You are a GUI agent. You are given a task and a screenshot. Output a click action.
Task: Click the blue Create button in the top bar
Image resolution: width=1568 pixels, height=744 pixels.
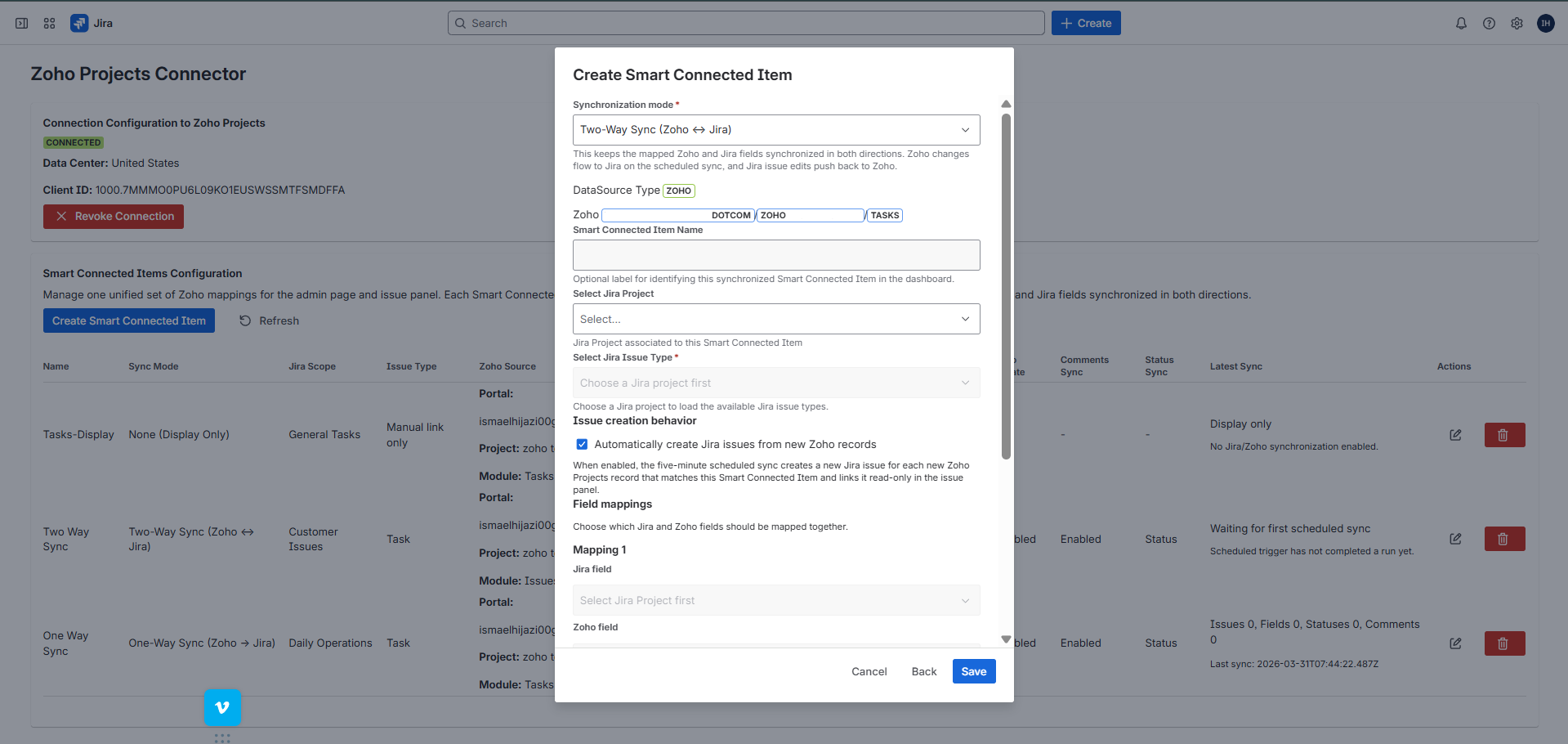[1085, 23]
